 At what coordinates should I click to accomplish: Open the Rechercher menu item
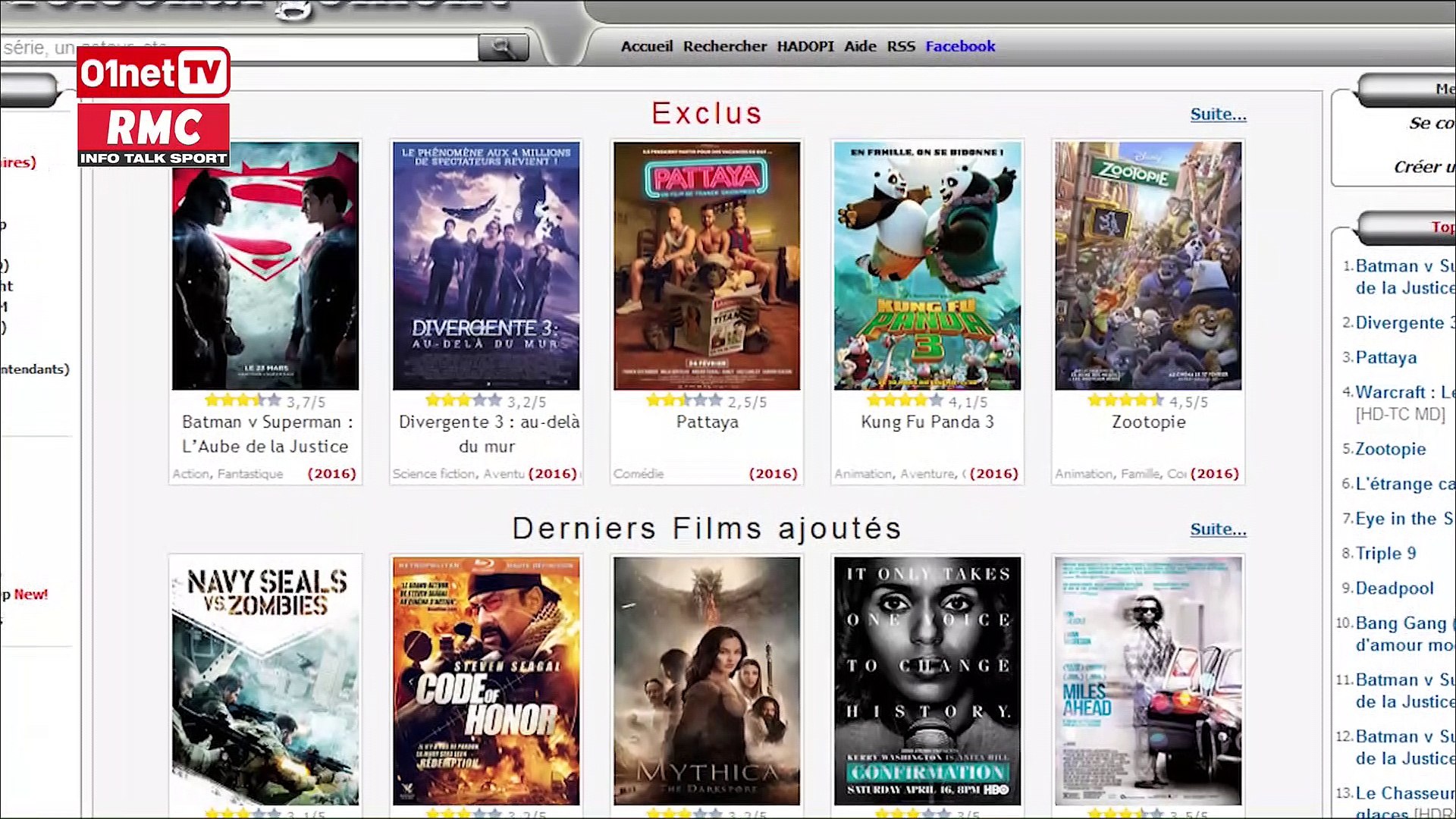[725, 46]
